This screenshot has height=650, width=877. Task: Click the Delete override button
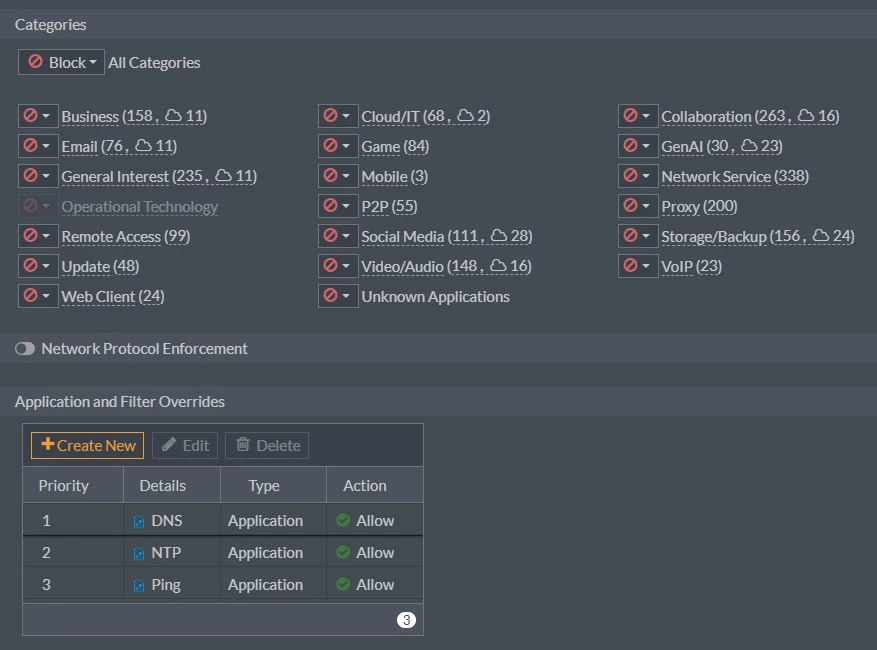click(x=267, y=445)
